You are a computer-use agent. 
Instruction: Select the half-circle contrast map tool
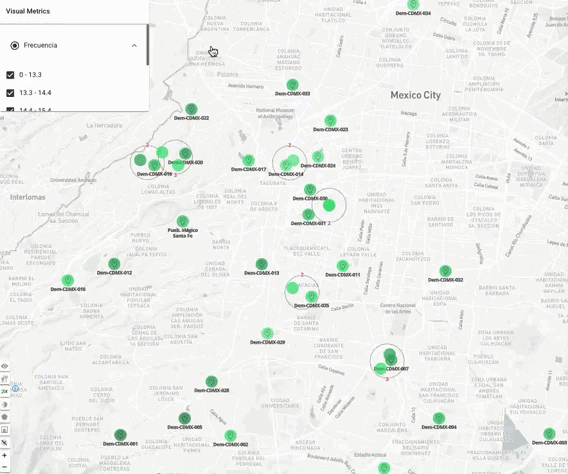pos(5,404)
